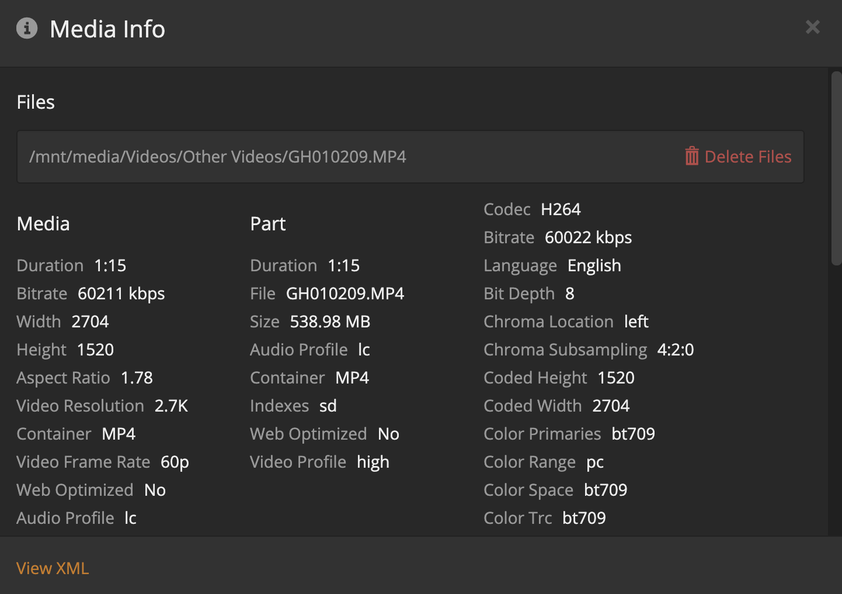842x594 pixels.
Task: Click the 60022 kbps bitrate value
Action: click(588, 238)
